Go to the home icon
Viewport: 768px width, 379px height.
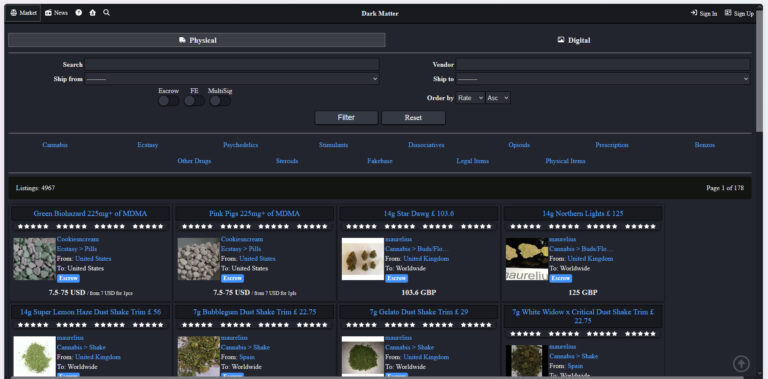coord(92,13)
